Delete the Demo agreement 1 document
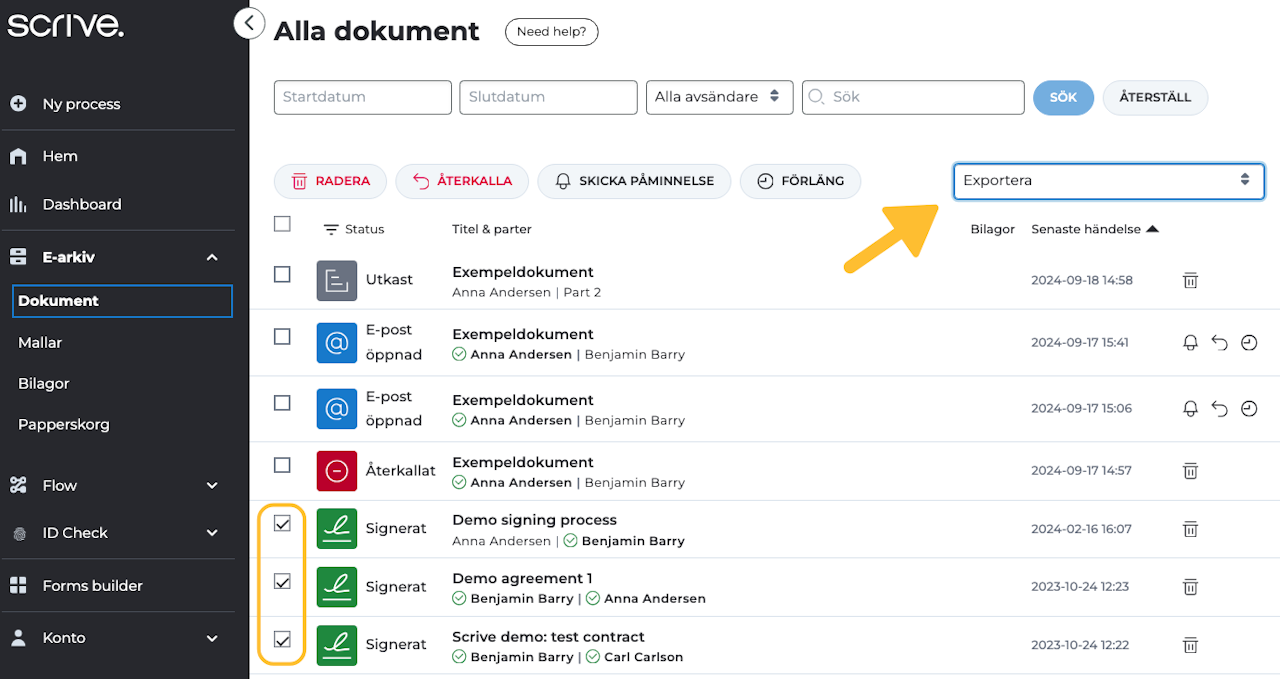The width and height of the screenshot is (1280, 679). click(1190, 587)
